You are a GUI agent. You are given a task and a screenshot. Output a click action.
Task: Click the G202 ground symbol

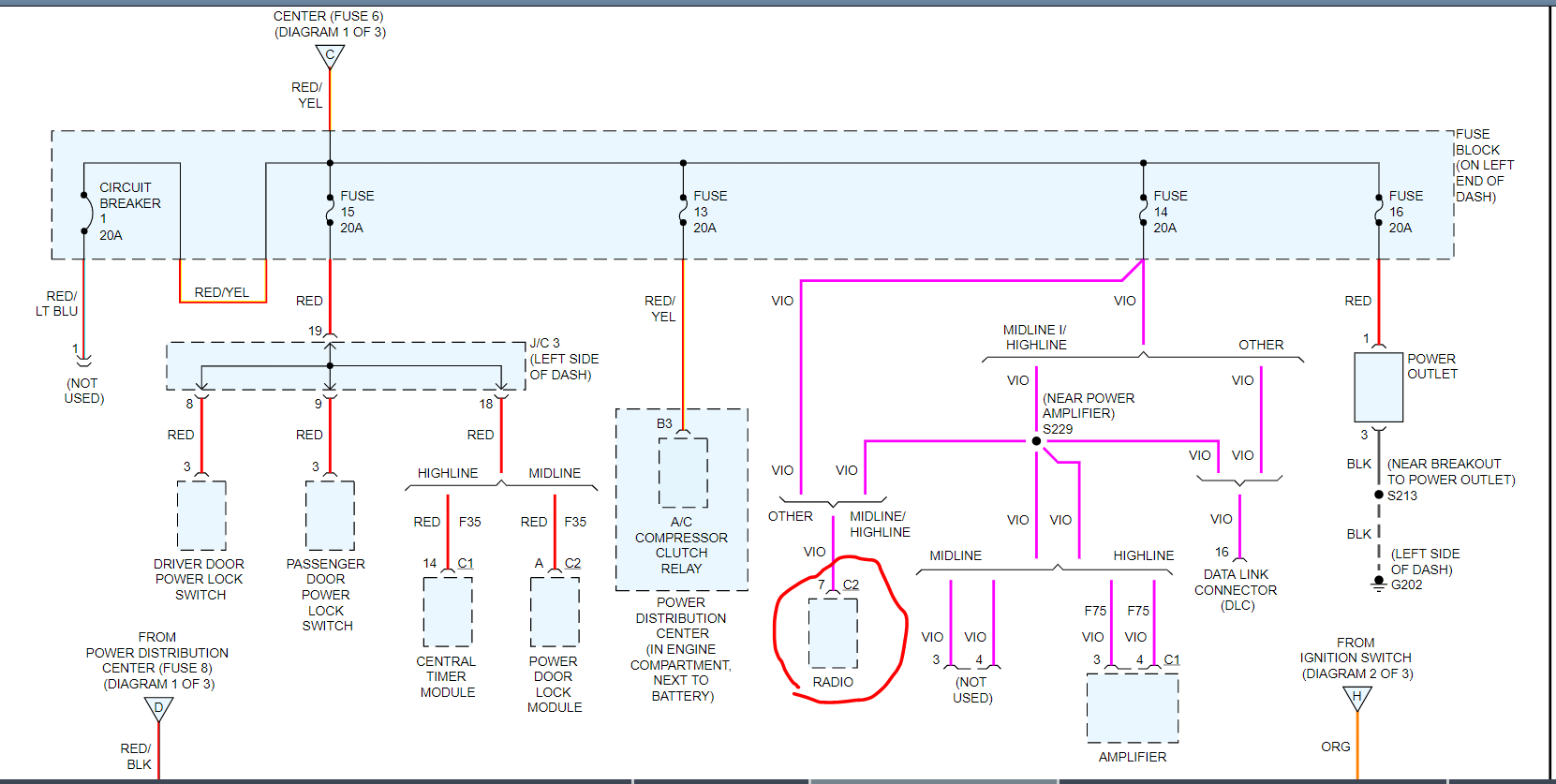pyautogui.click(x=1378, y=583)
